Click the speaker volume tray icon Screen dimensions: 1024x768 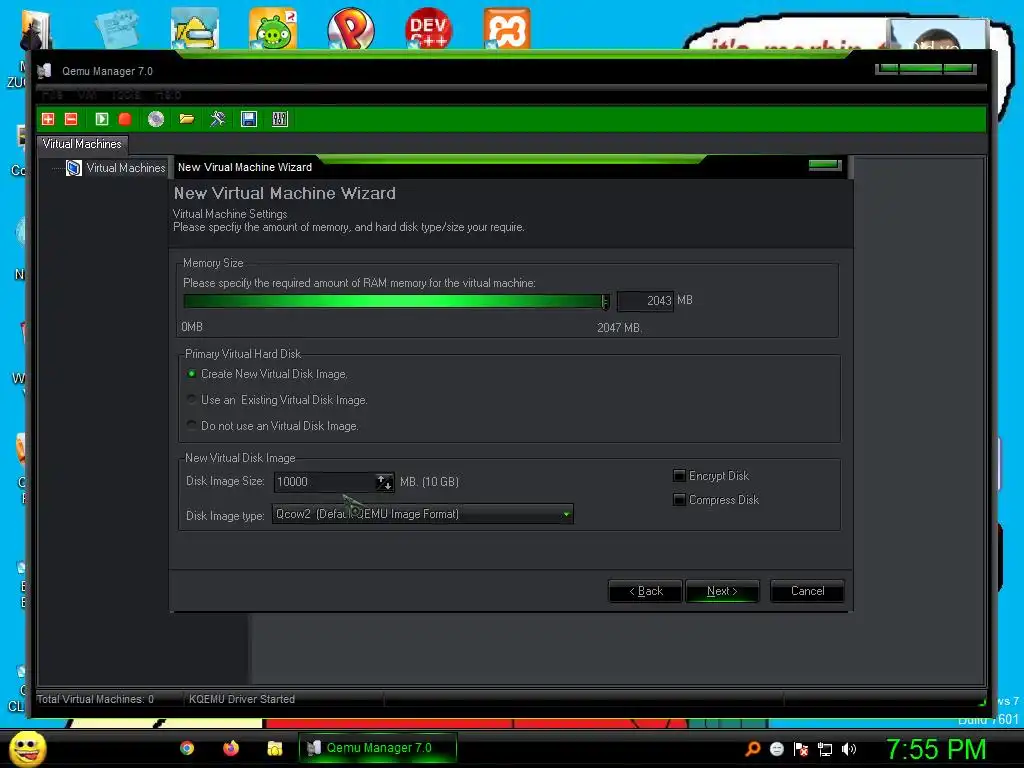[849, 749]
